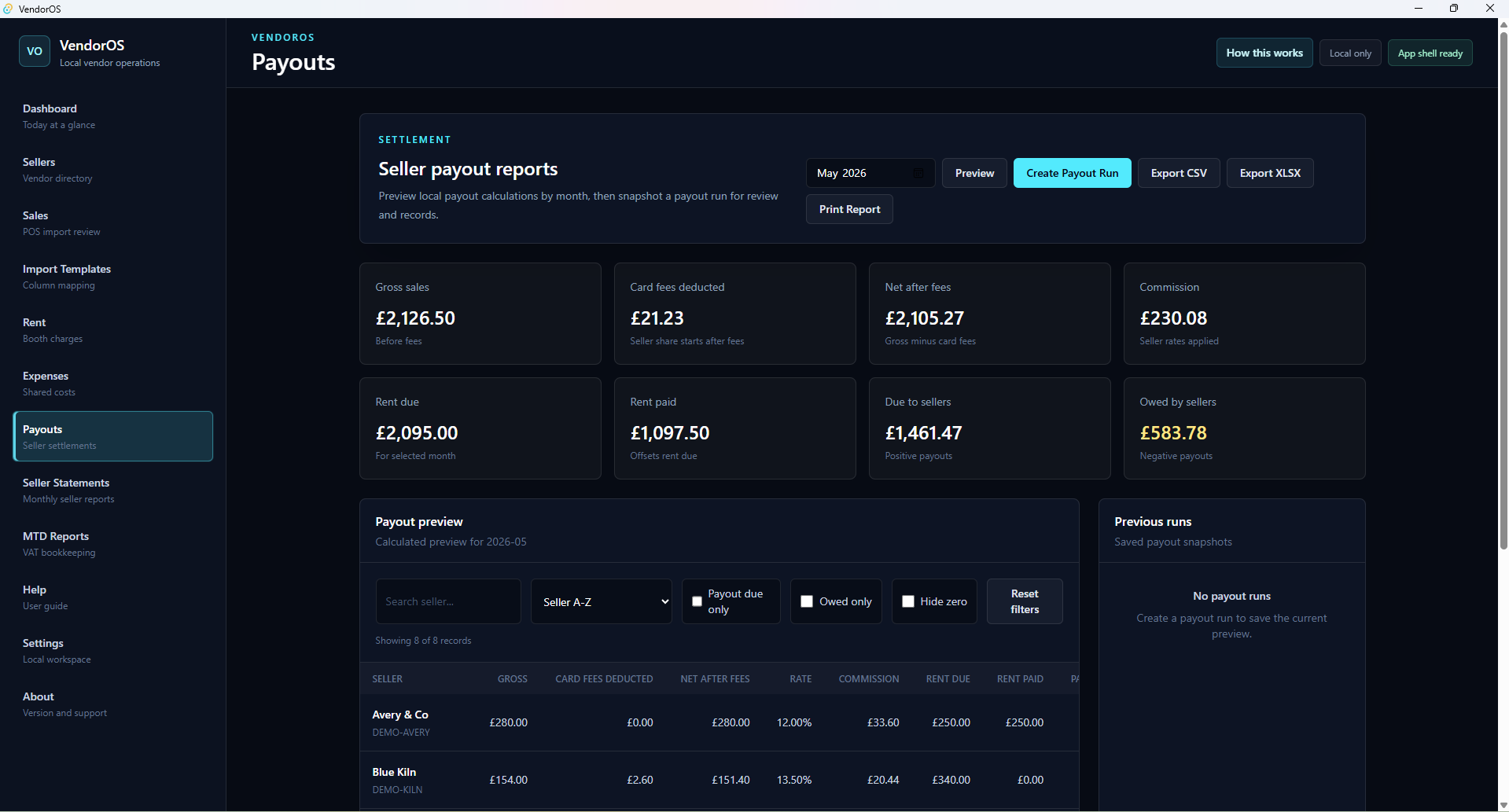Viewport: 1509px width, 812px height.
Task: Click the NET AFTER FEES header
Action: click(x=715, y=678)
